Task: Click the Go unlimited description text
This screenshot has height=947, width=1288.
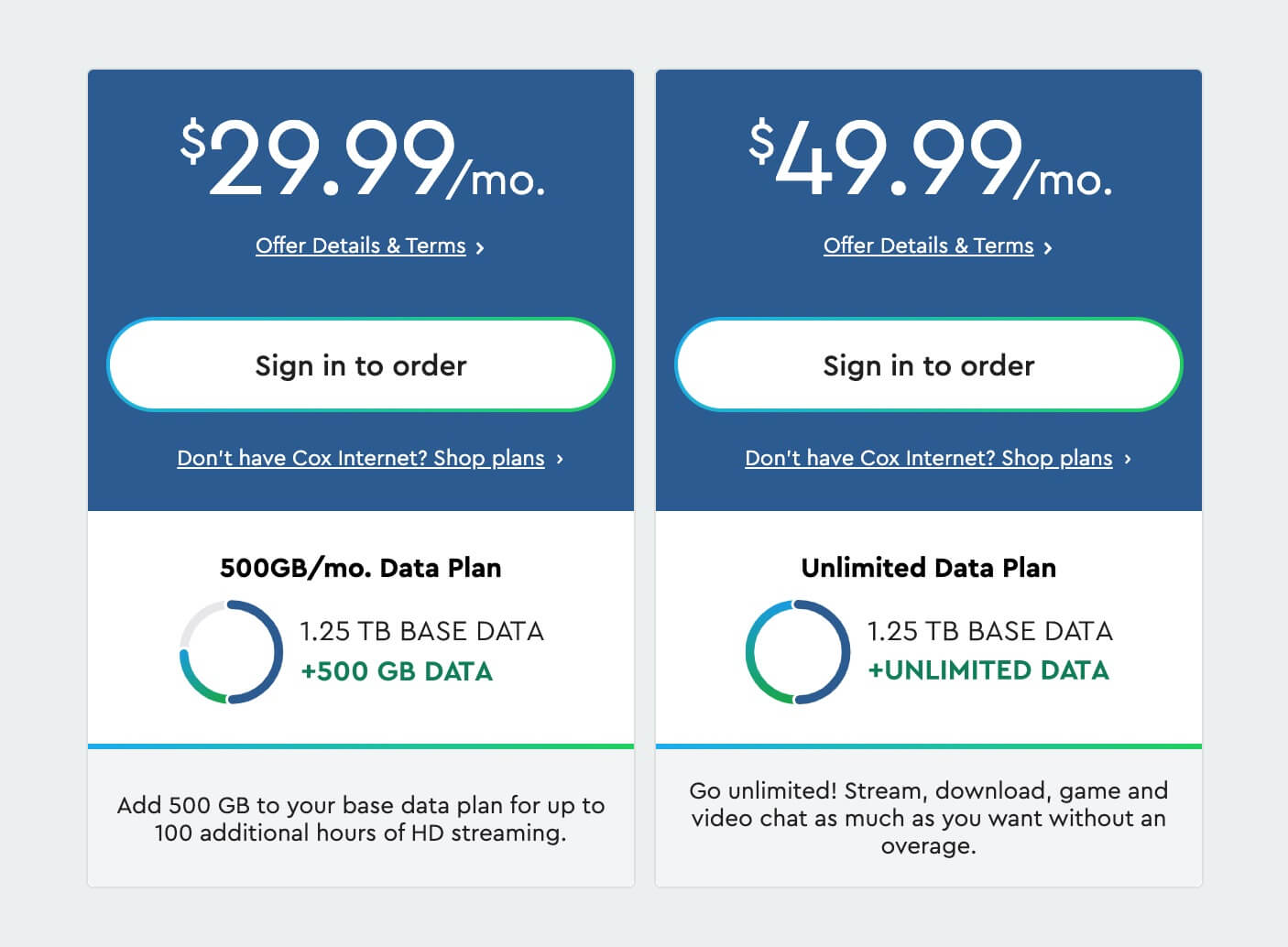Action: click(x=929, y=818)
